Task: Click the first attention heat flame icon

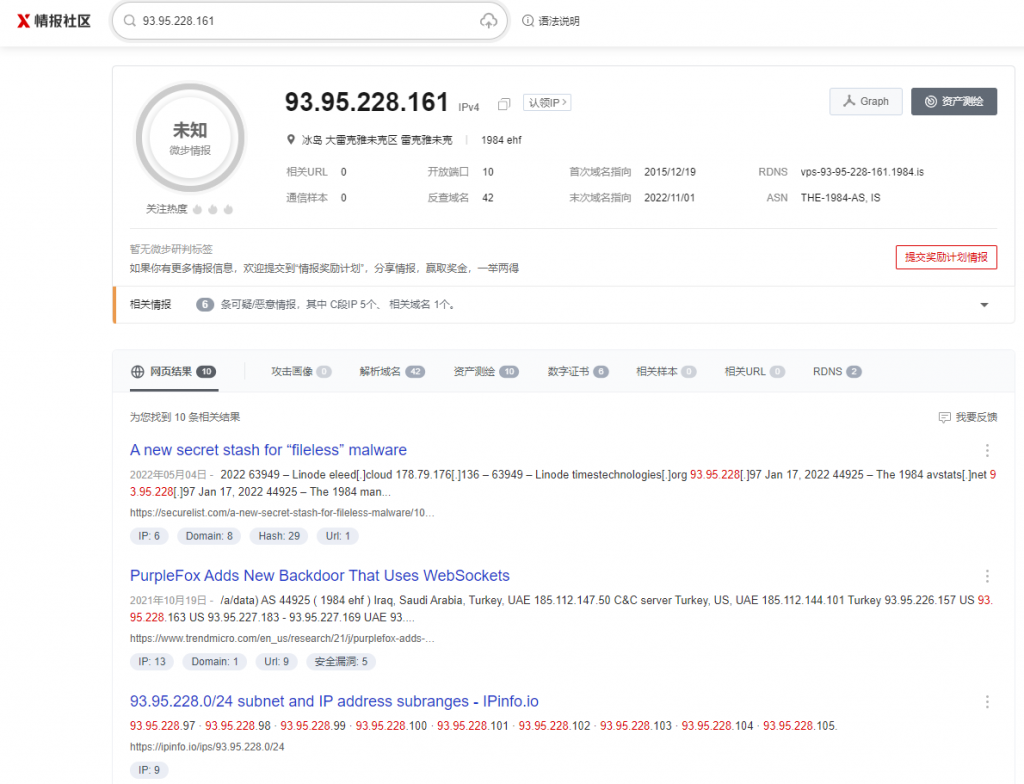Action: click(x=197, y=209)
